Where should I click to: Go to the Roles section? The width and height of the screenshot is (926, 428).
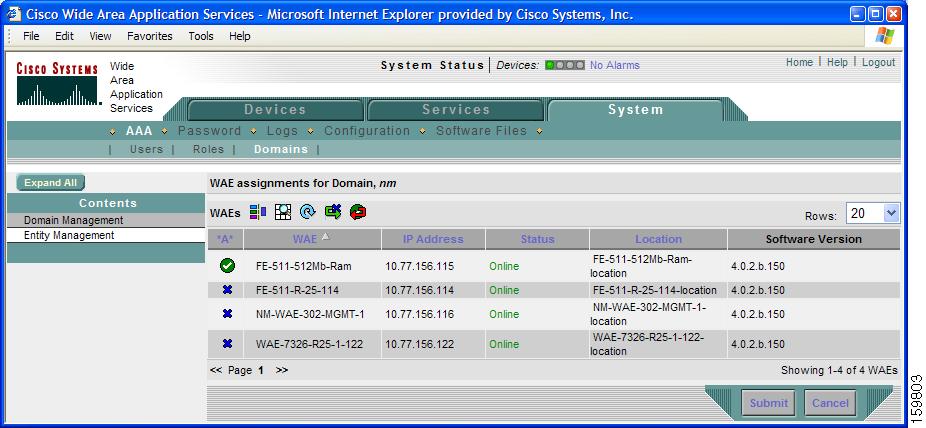[208, 149]
